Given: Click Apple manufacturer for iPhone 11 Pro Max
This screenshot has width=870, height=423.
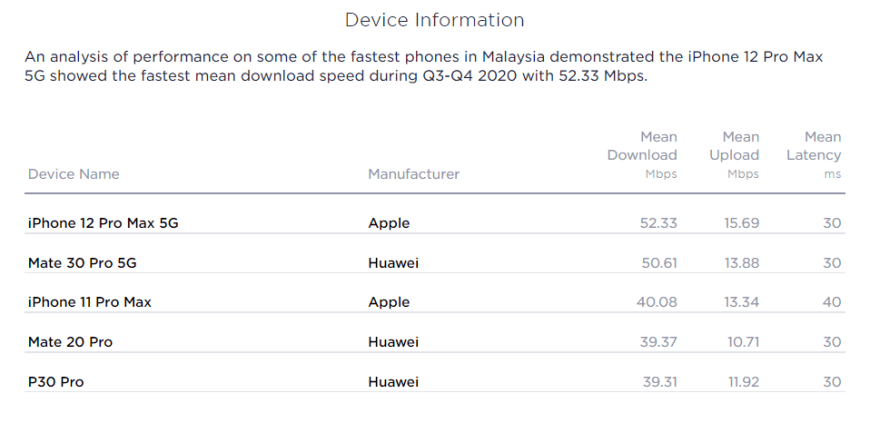Looking at the screenshot, I should click(x=388, y=302).
